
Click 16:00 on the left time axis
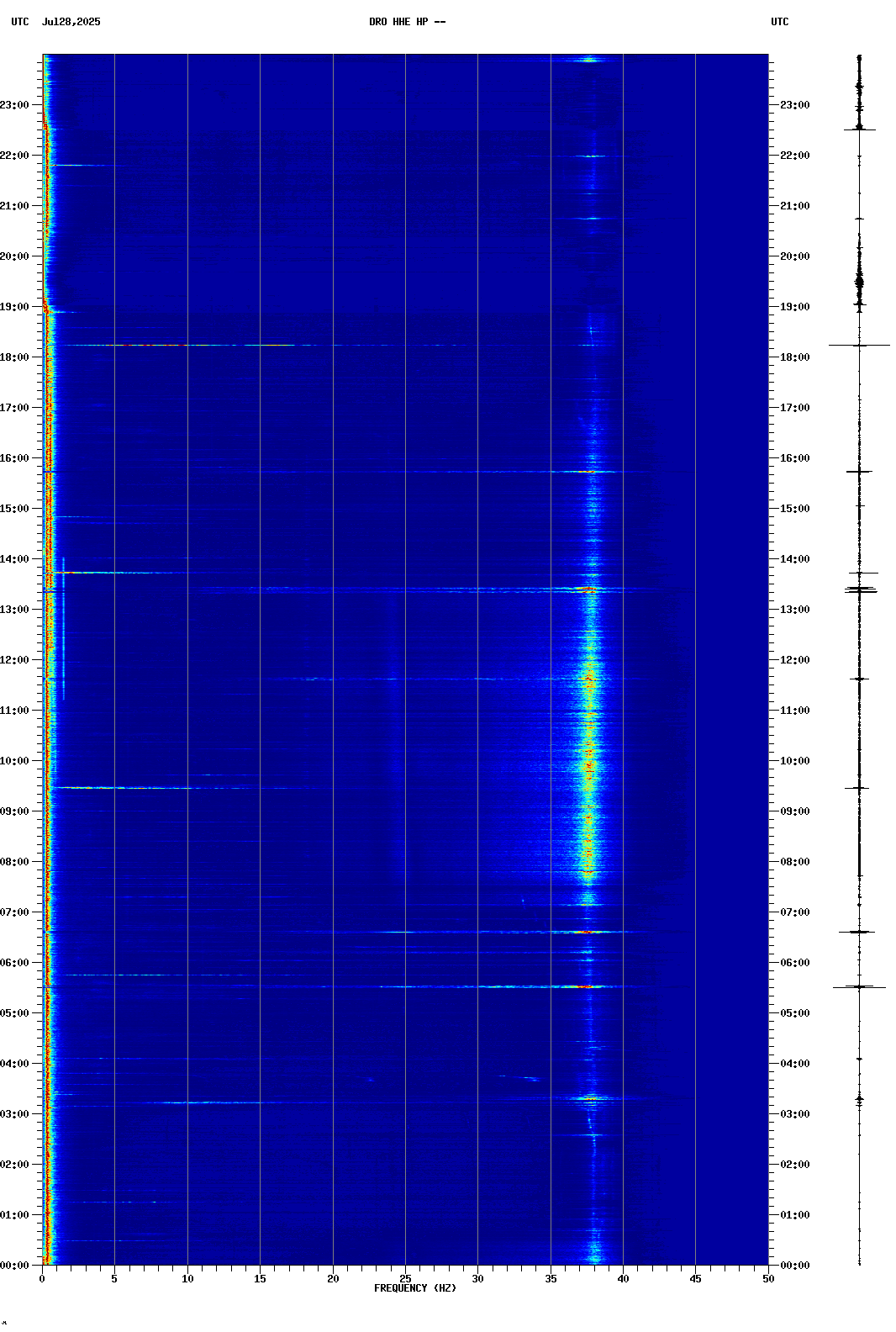point(14,458)
